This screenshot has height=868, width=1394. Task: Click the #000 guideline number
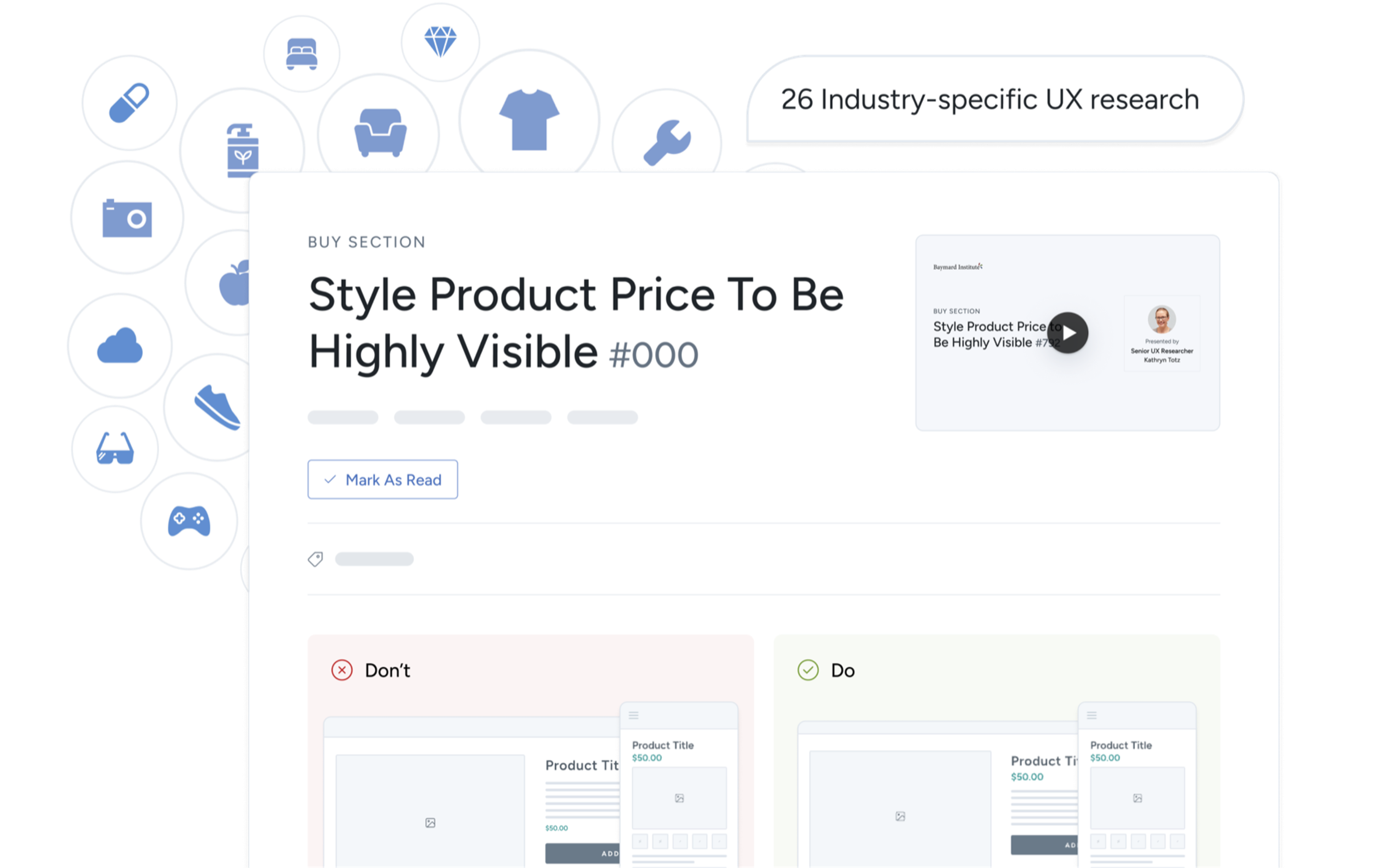coord(654,355)
